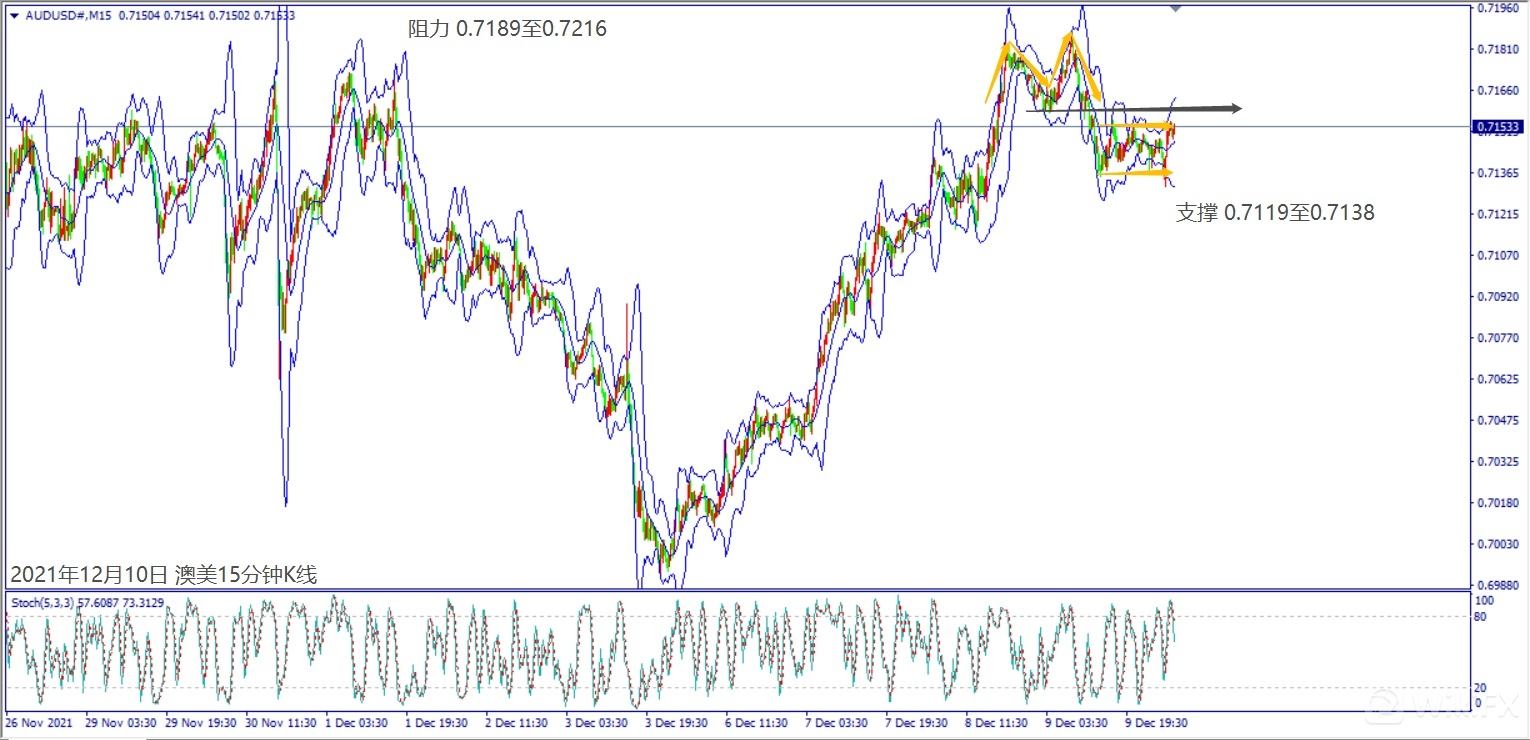Viewport: 1530px width, 740px height.
Task: Click the Stochastic level 0 label
Action: (1478, 703)
